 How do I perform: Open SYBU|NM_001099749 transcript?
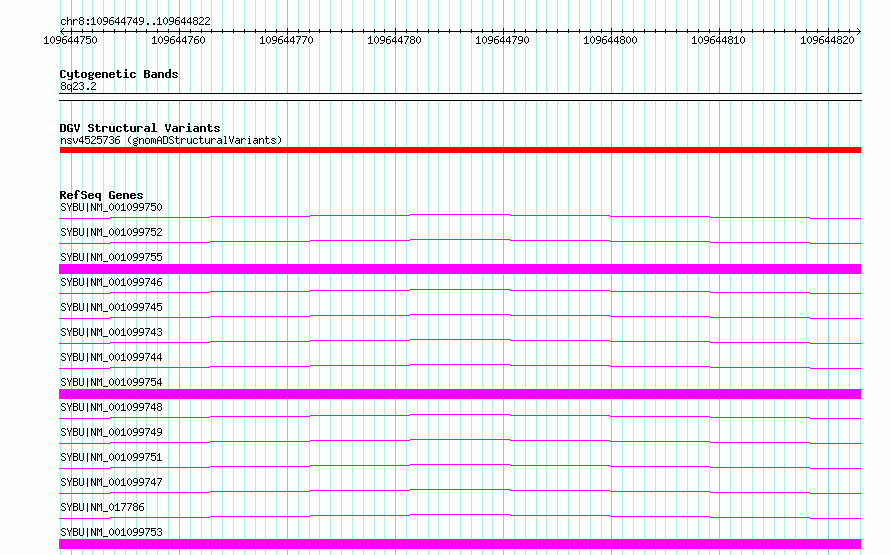pos(111,432)
